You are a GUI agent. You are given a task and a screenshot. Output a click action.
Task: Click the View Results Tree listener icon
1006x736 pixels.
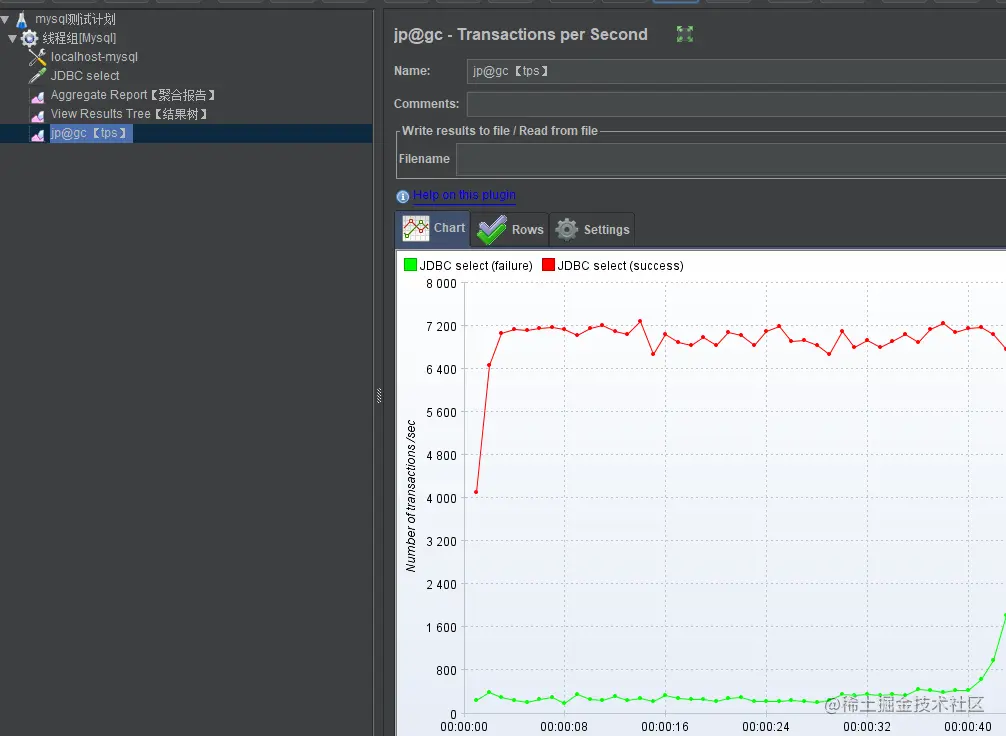[38, 115]
